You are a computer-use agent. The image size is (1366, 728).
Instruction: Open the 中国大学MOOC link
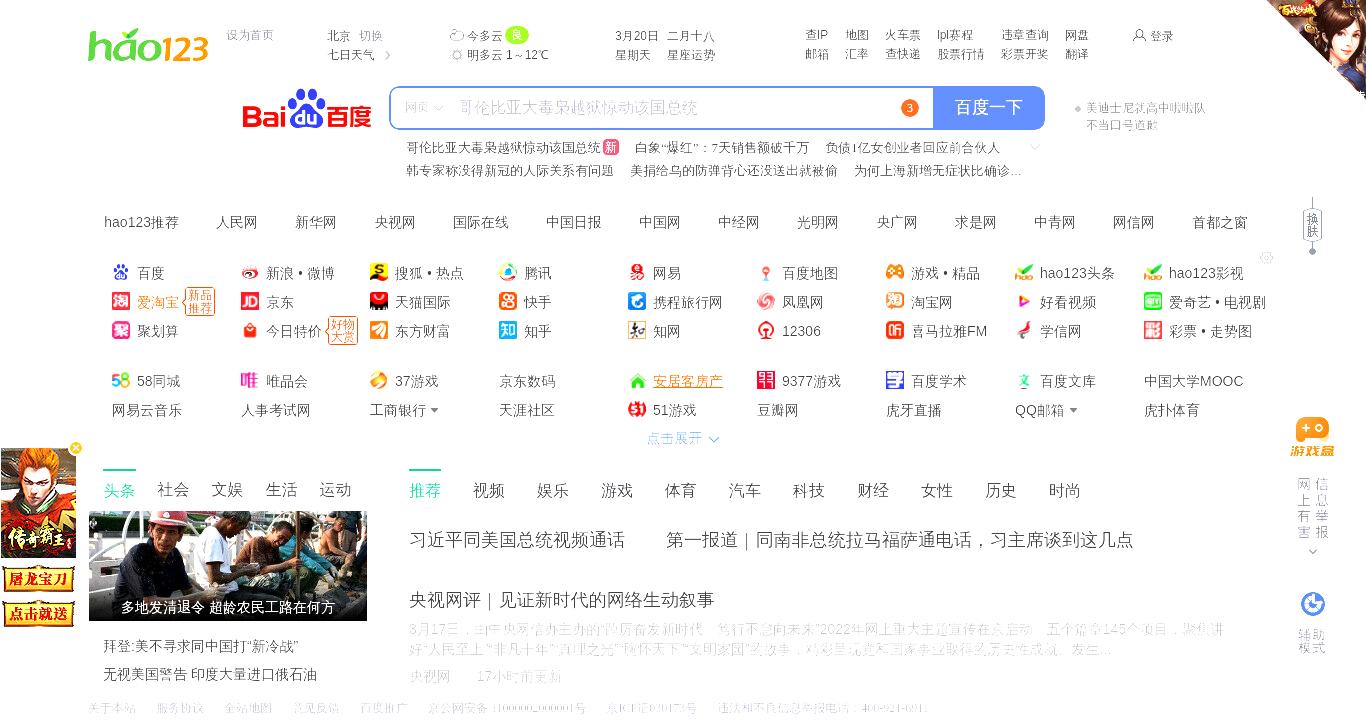pos(1194,381)
